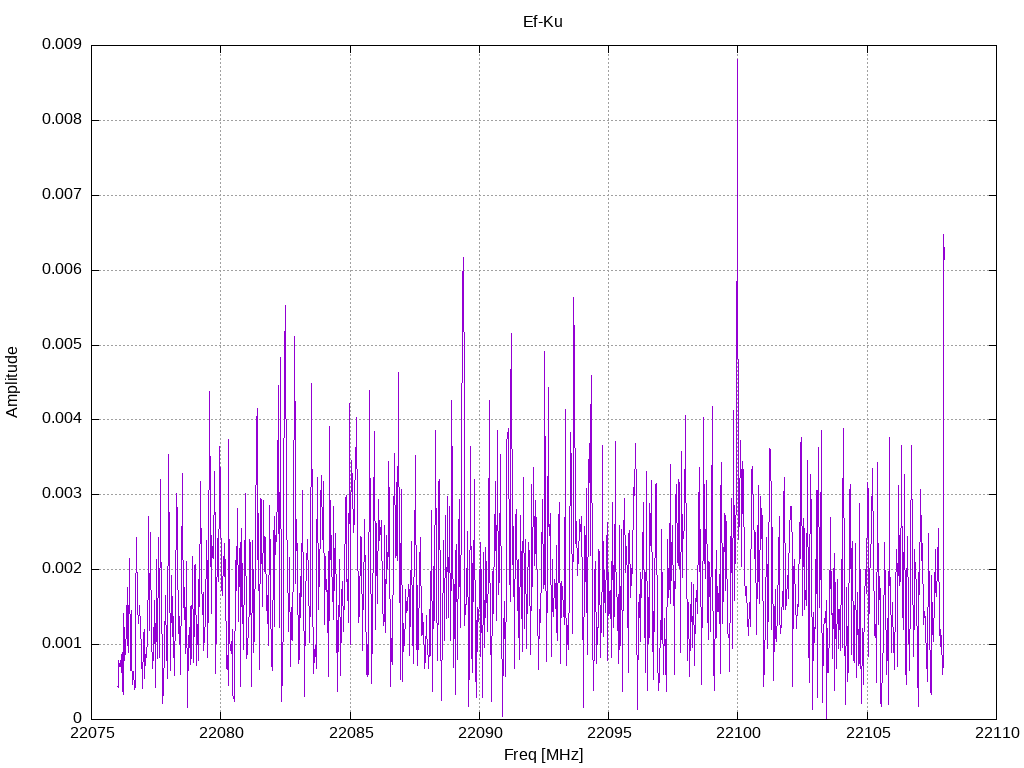The height and width of the screenshot is (768, 1024).
Task: Click the x-axis tick label 22105
Action: click(x=867, y=733)
